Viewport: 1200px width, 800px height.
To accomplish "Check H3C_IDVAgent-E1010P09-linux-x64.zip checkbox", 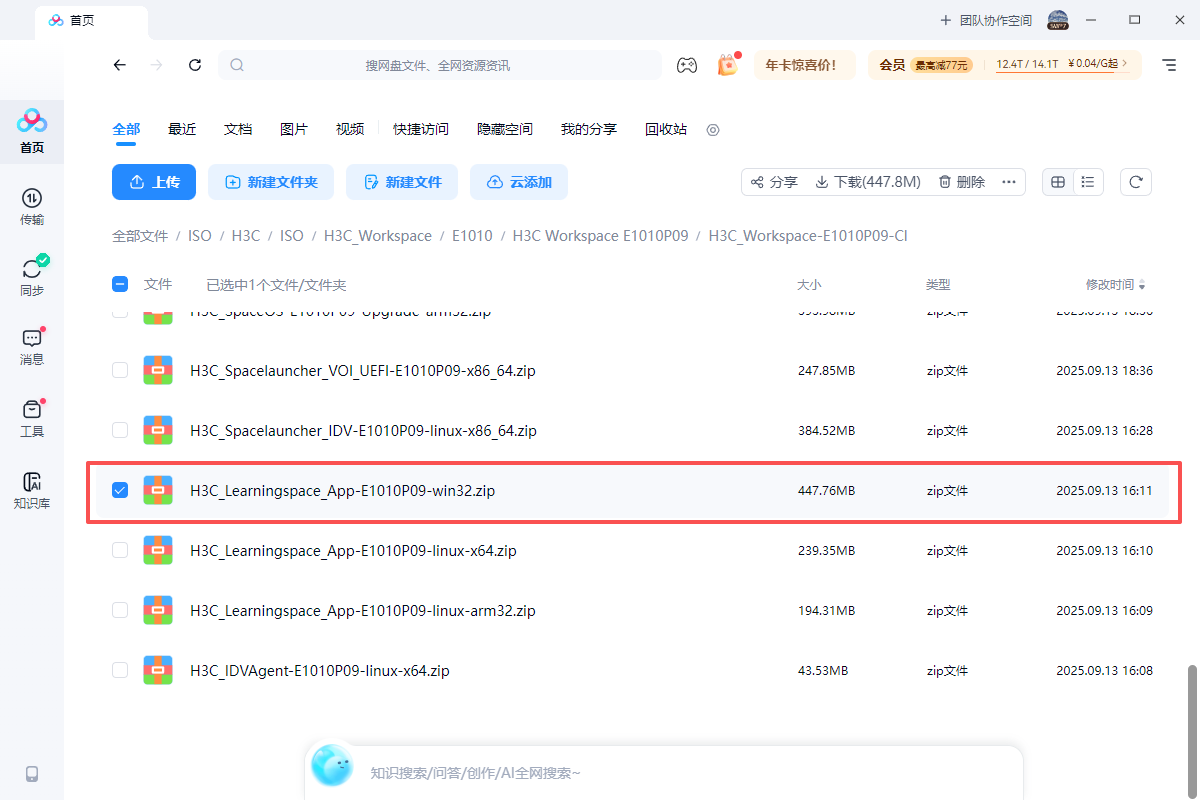I will (120, 670).
